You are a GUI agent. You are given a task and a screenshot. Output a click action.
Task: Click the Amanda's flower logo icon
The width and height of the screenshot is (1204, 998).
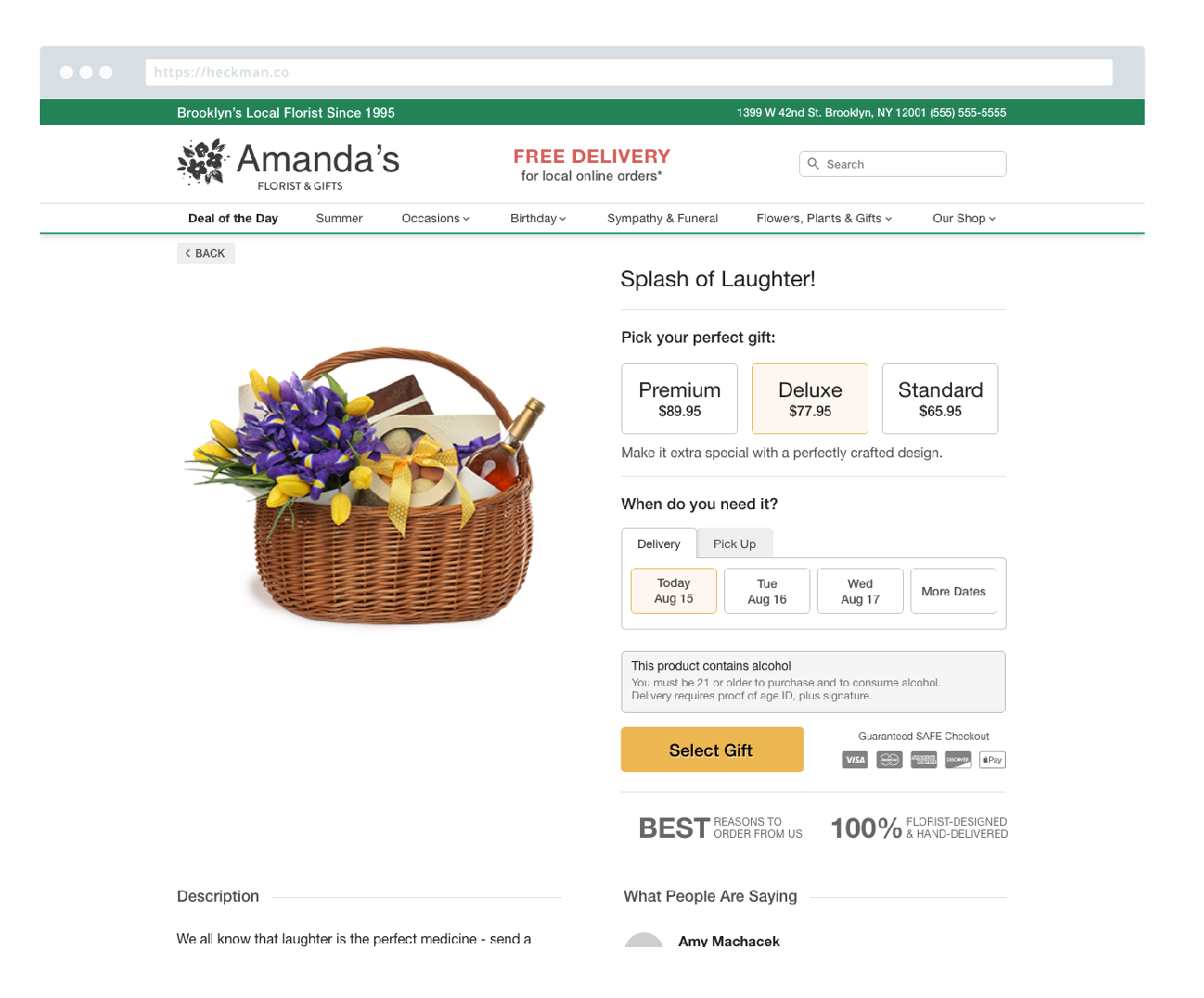click(203, 161)
